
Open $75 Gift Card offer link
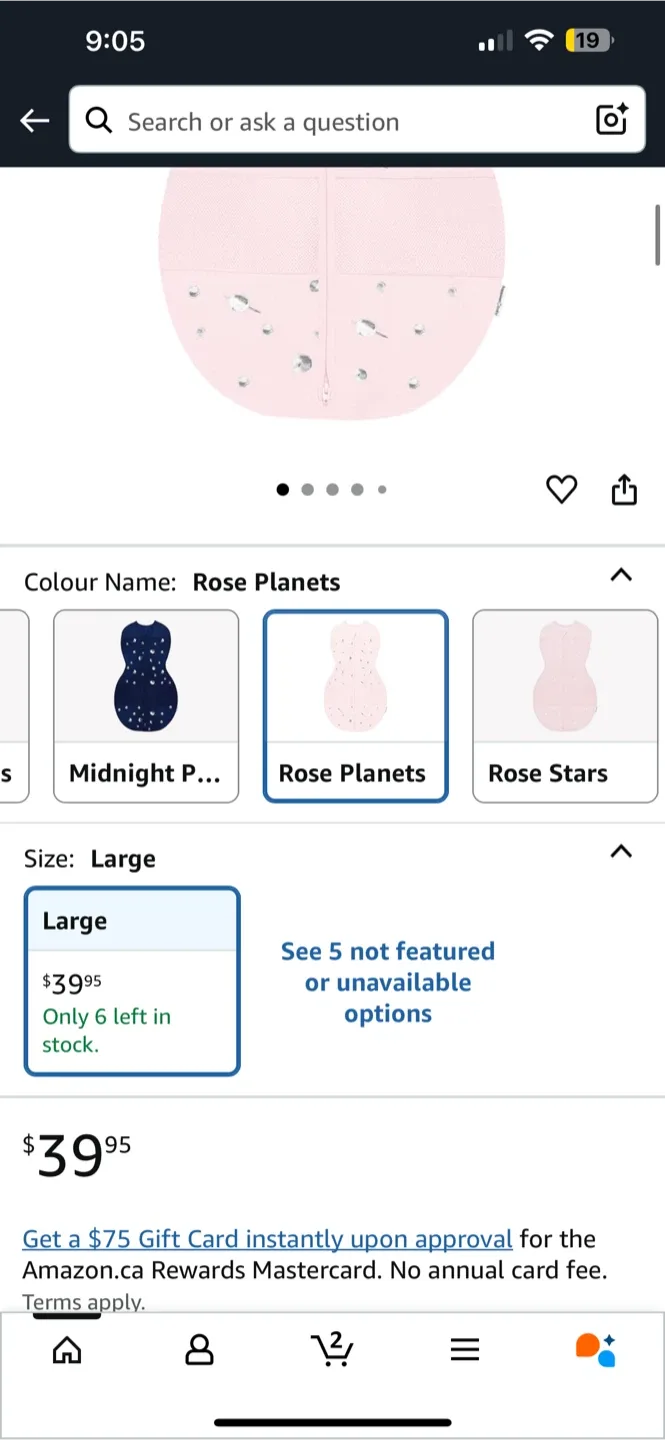[267, 1239]
